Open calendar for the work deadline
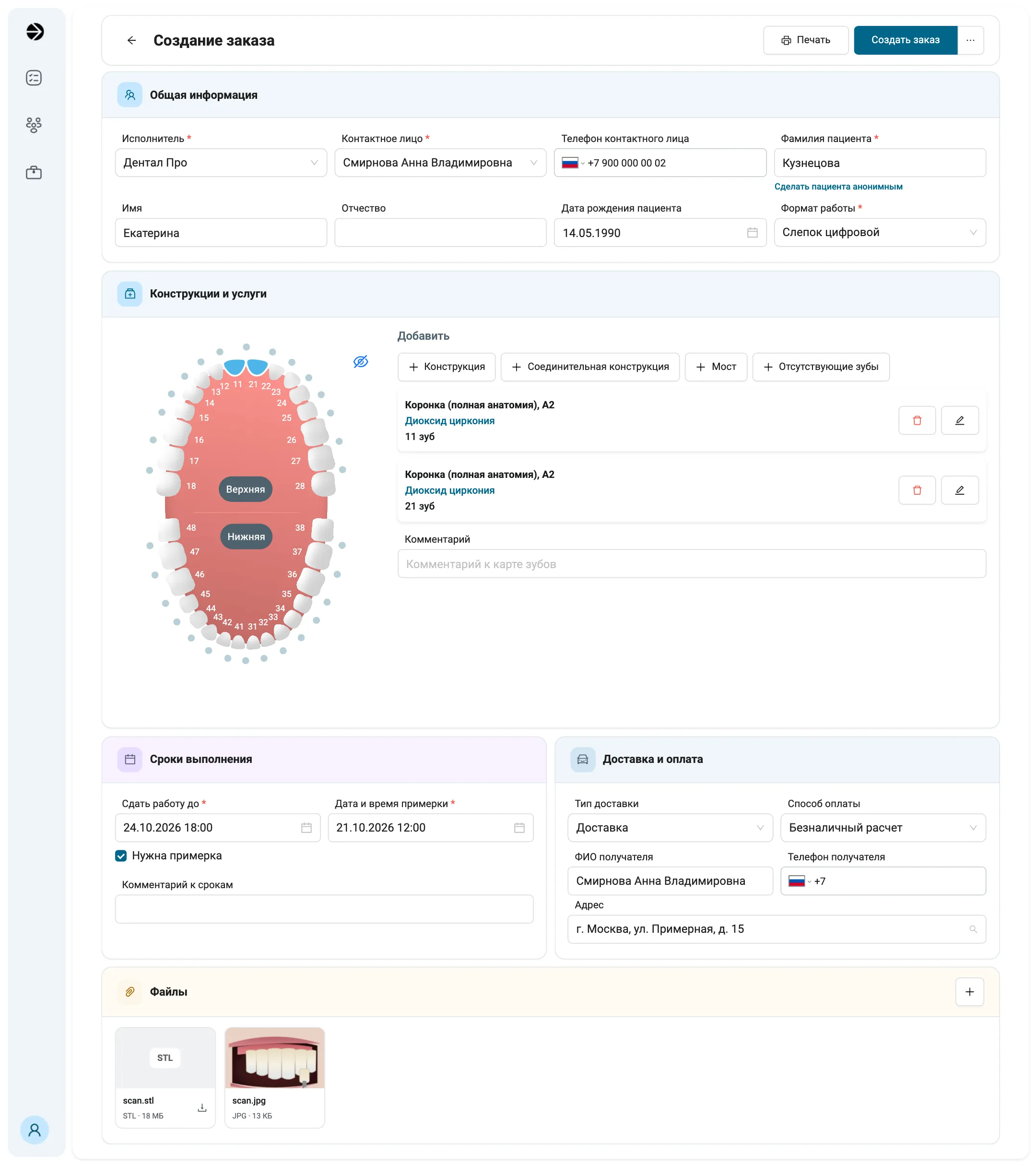The image size is (1036, 1166). pos(306,827)
